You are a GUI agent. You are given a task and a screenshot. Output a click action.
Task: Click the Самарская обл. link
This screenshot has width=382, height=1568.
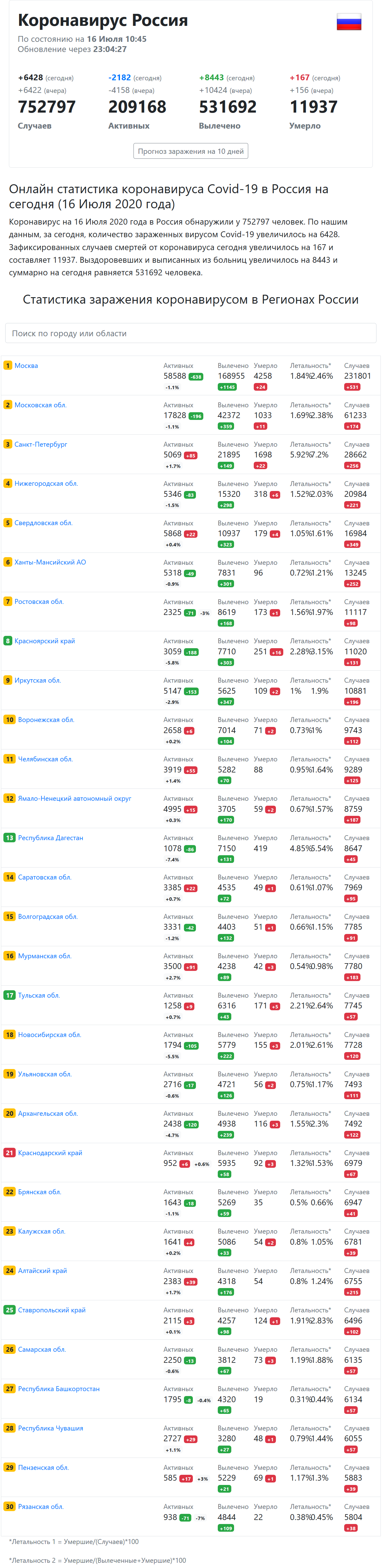(42, 1350)
